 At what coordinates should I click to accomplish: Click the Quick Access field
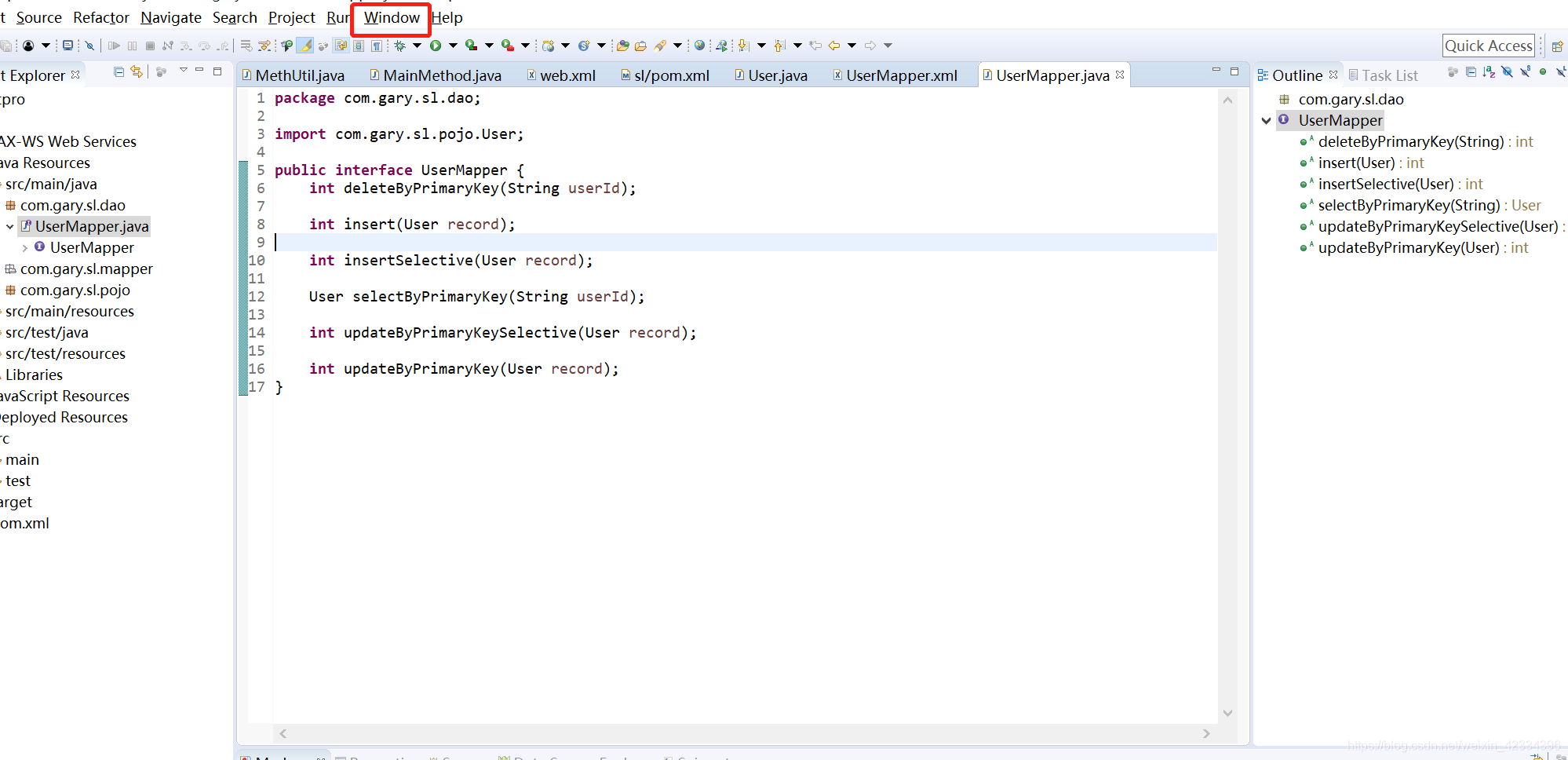[x=1489, y=46]
